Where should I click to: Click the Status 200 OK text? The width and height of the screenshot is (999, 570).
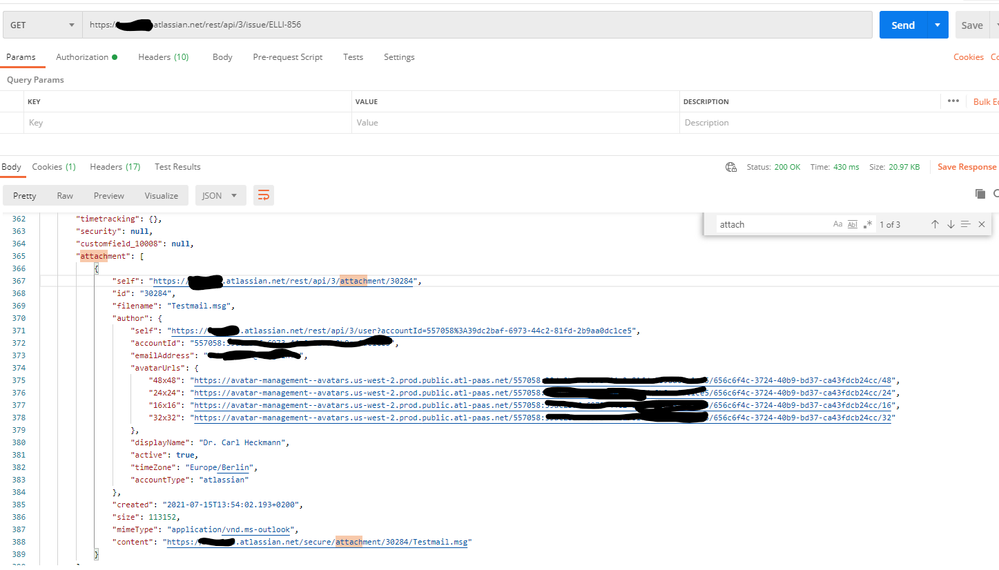click(x=773, y=167)
